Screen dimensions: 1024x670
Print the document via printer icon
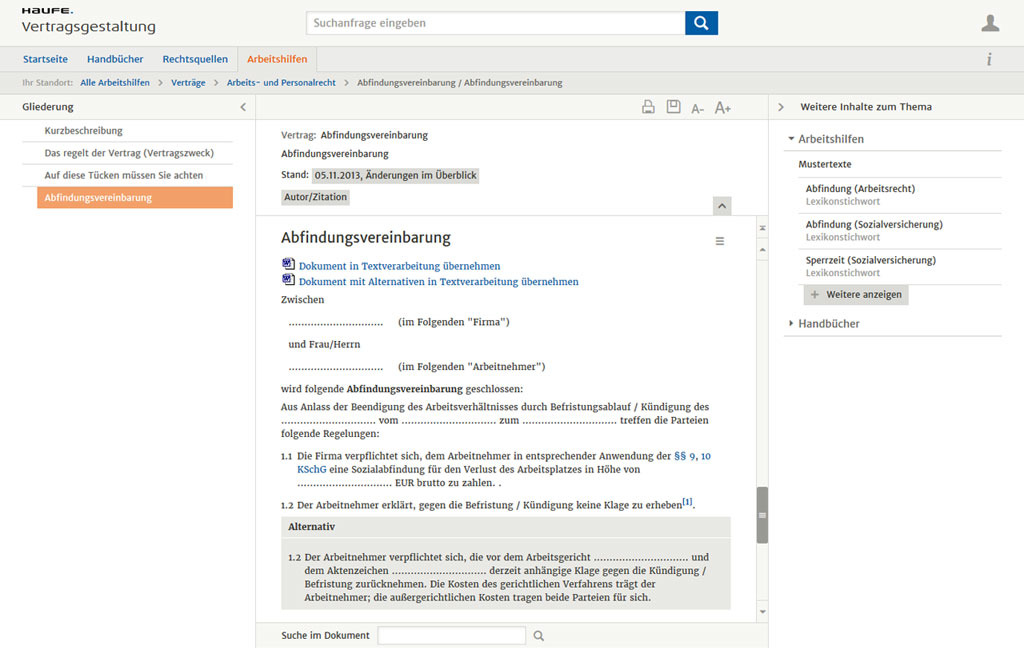pos(648,107)
